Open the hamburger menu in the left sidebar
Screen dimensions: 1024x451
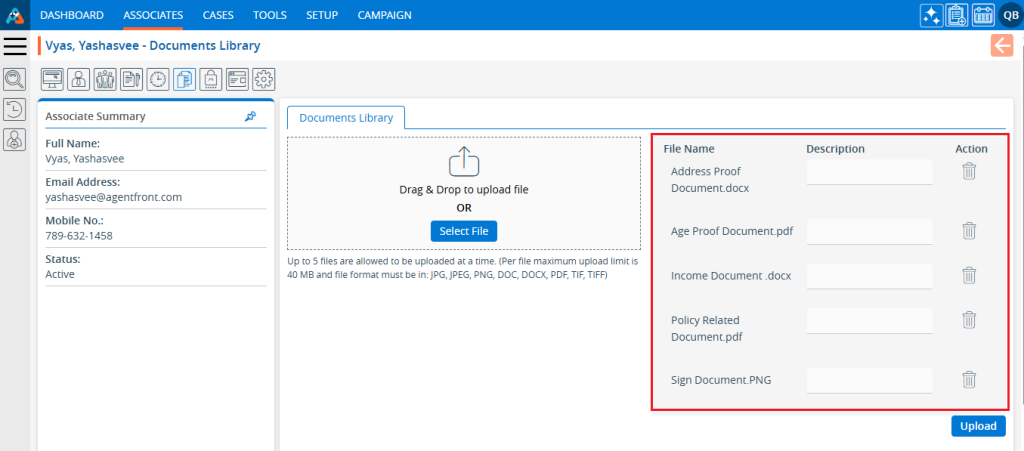[x=15, y=45]
